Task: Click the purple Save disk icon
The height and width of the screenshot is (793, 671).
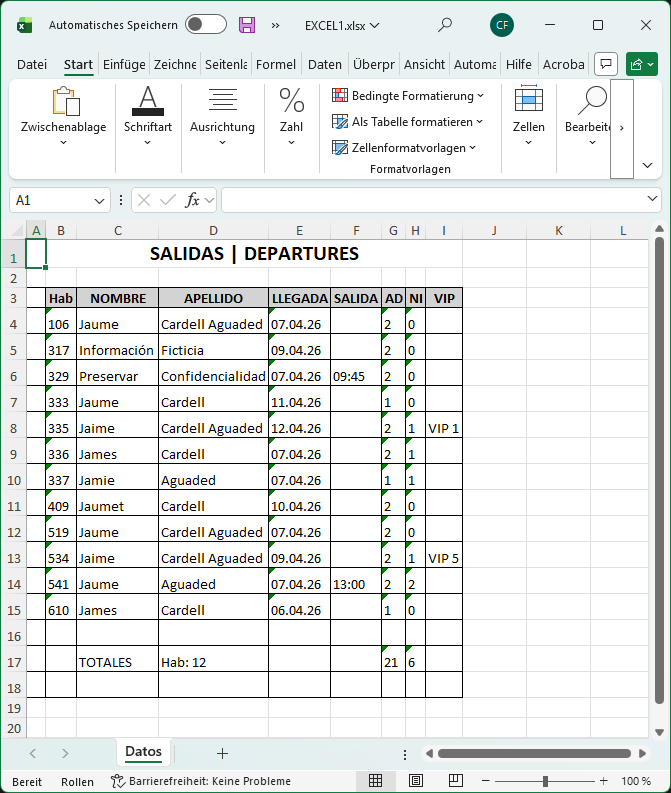Action: coord(246,25)
